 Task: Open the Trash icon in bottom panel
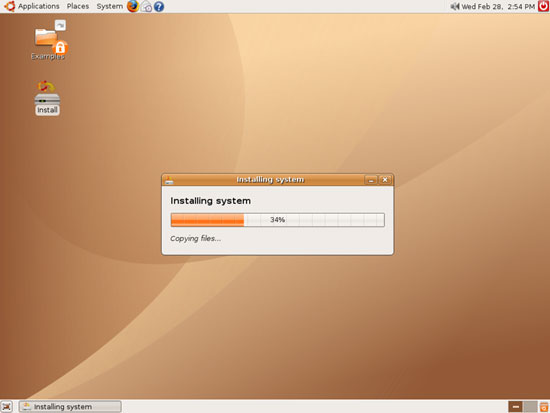point(544,407)
